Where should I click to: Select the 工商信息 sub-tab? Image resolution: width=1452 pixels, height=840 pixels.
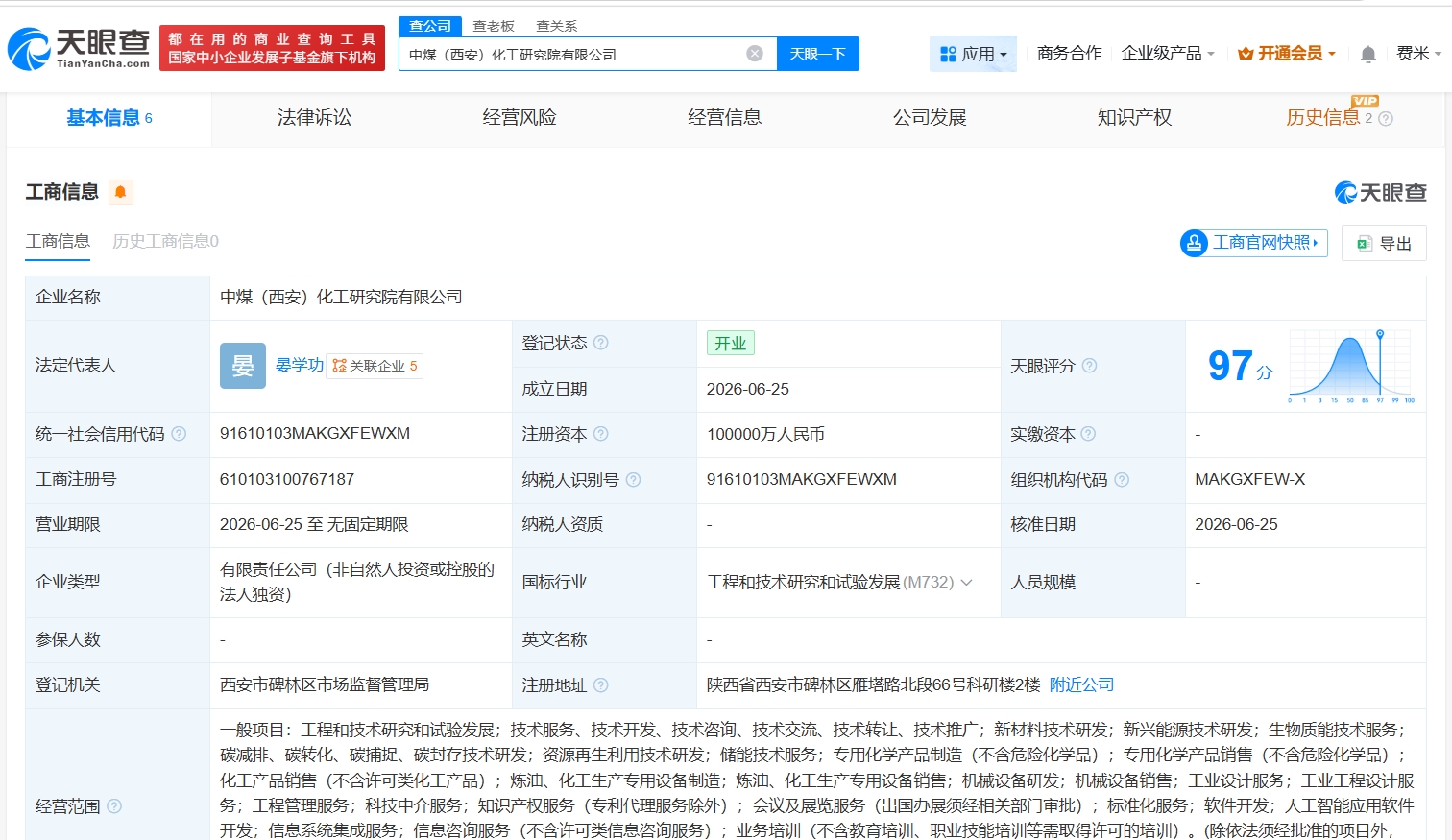[58, 241]
